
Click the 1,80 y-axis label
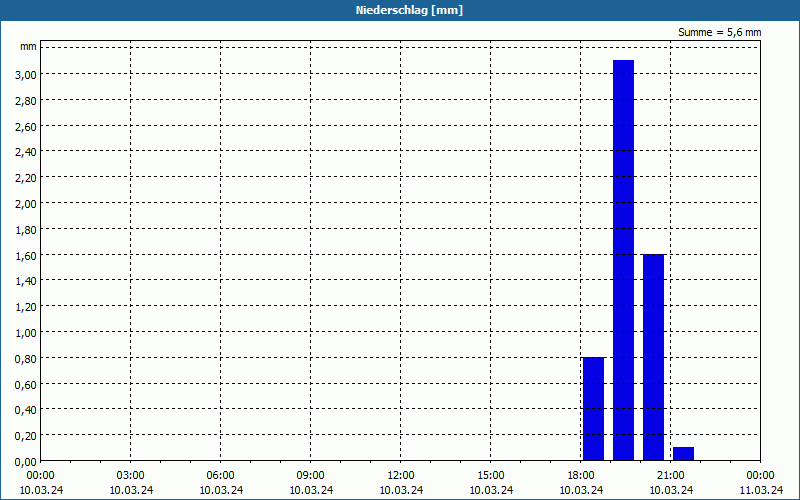pos(26,230)
